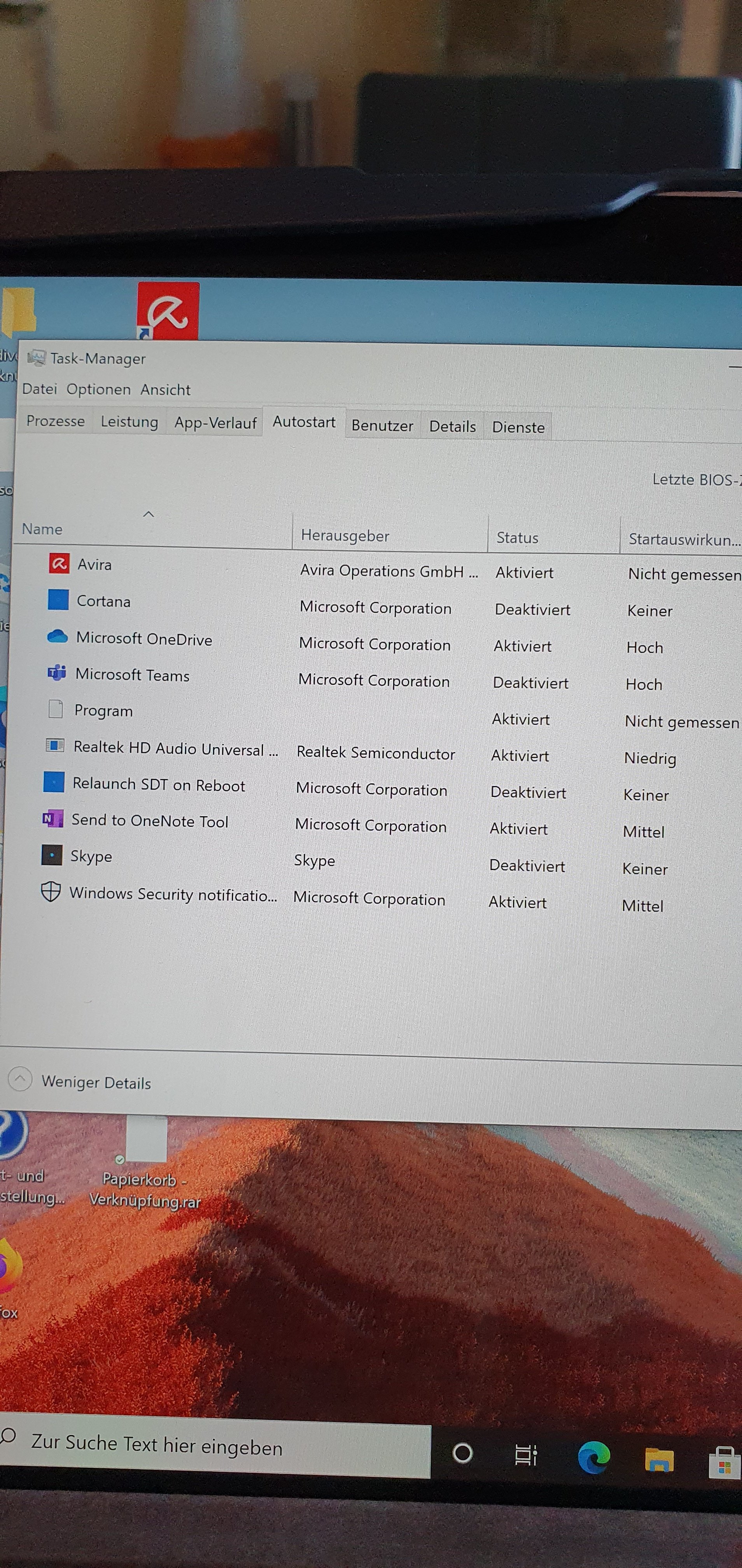This screenshot has width=742, height=1568.
Task: Click the Skype publisher cell
Action: click(314, 861)
